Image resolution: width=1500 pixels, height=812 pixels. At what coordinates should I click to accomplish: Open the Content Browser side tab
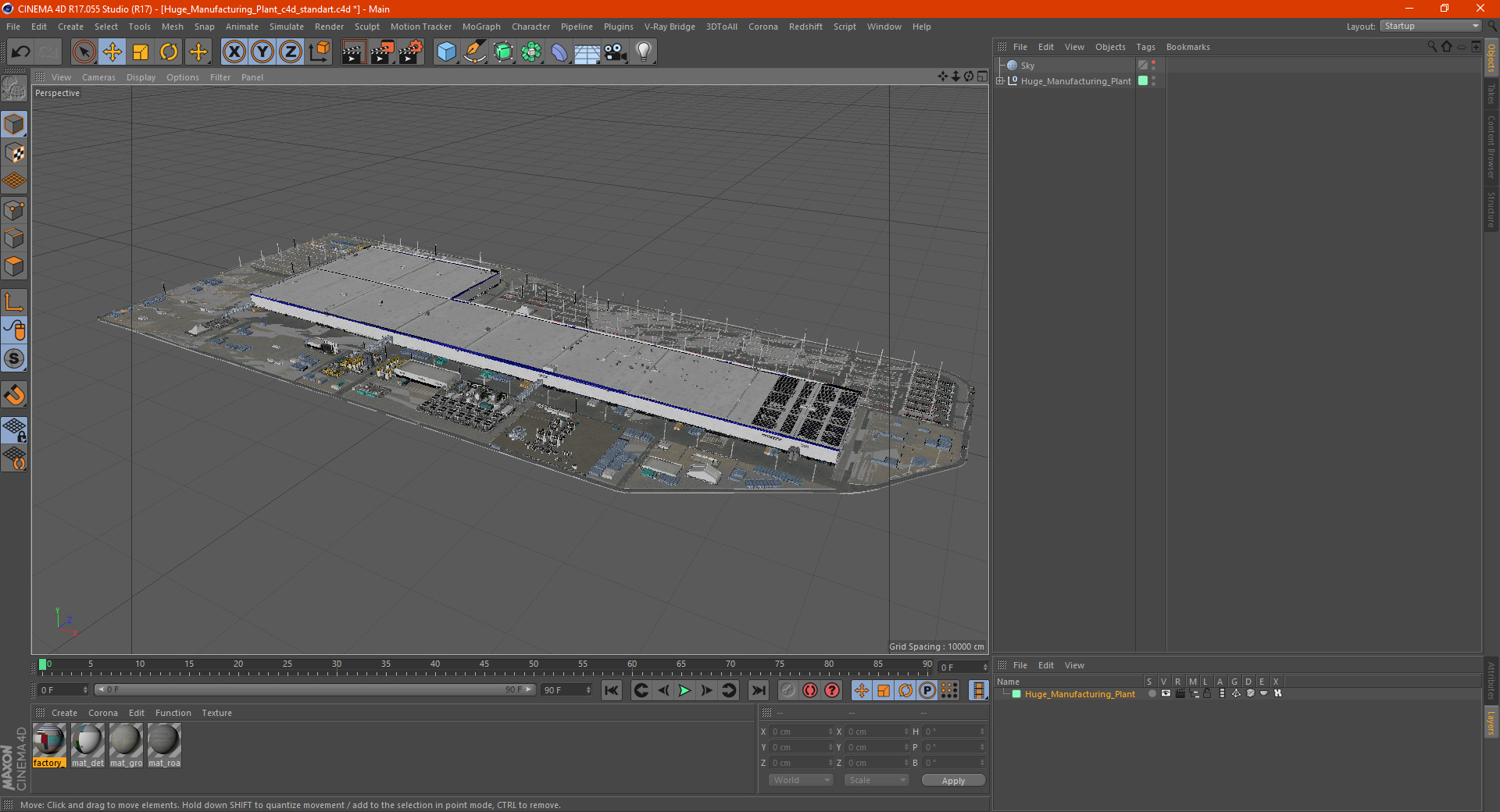(1491, 147)
